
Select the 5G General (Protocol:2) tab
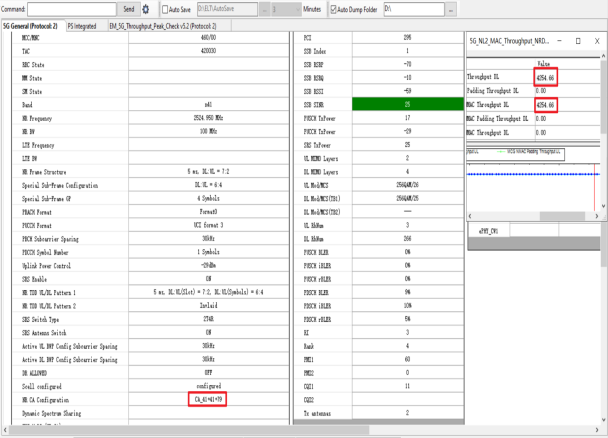click(x=31, y=26)
